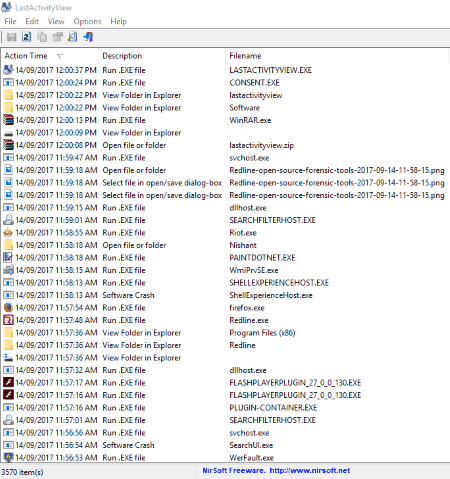Viewport: 450px width, 479px height.
Task: Open the File menu
Action: [10, 22]
